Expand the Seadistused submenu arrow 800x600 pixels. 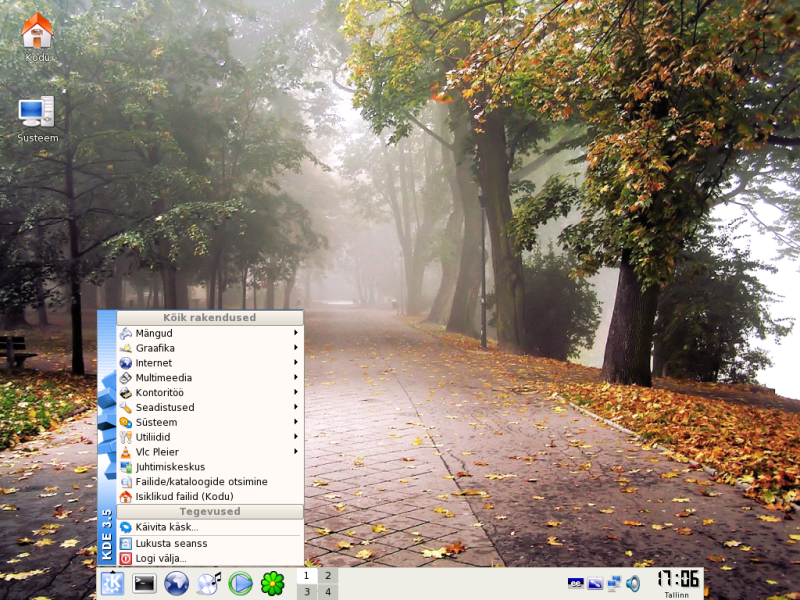point(296,407)
